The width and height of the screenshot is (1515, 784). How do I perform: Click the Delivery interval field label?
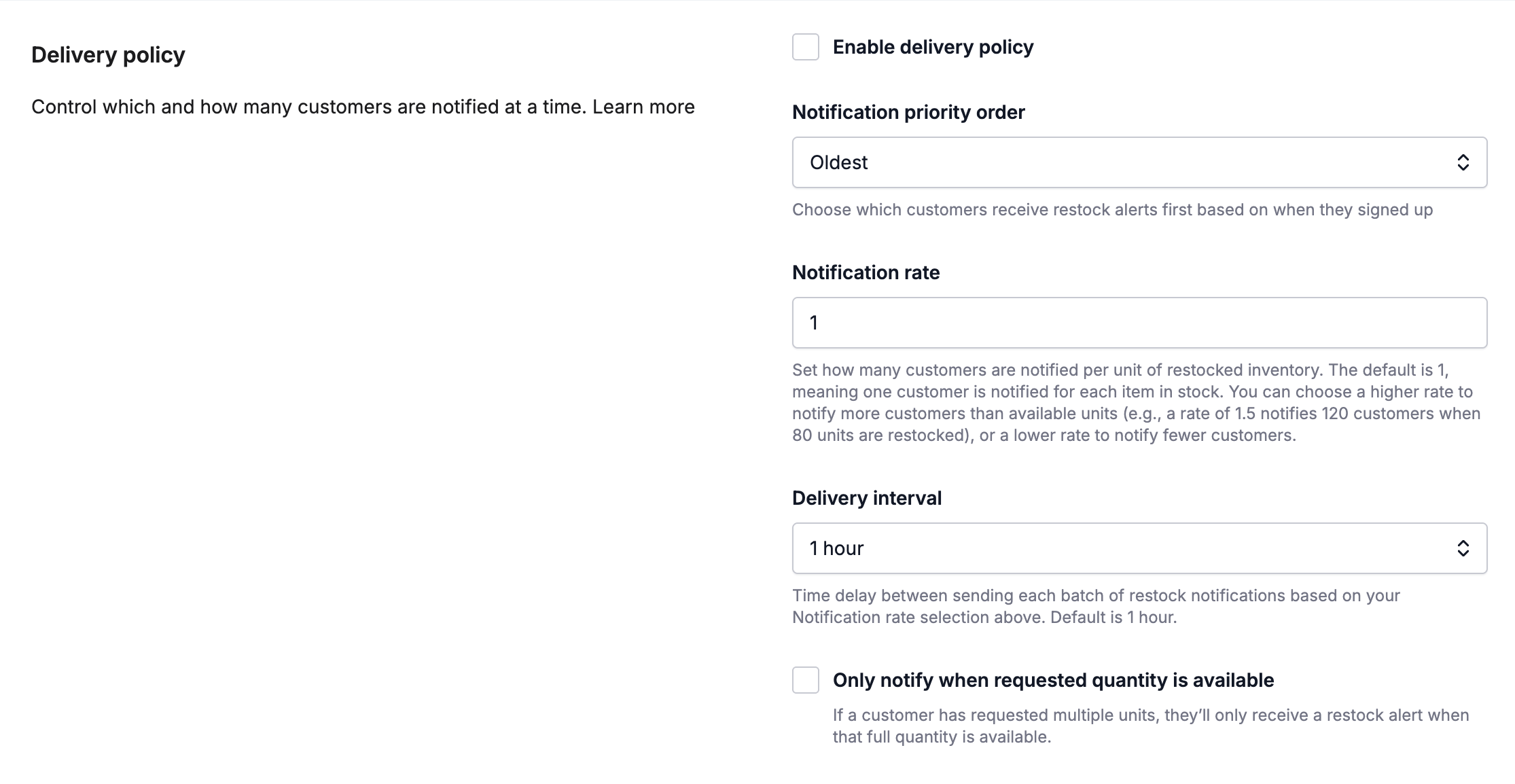pos(867,498)
